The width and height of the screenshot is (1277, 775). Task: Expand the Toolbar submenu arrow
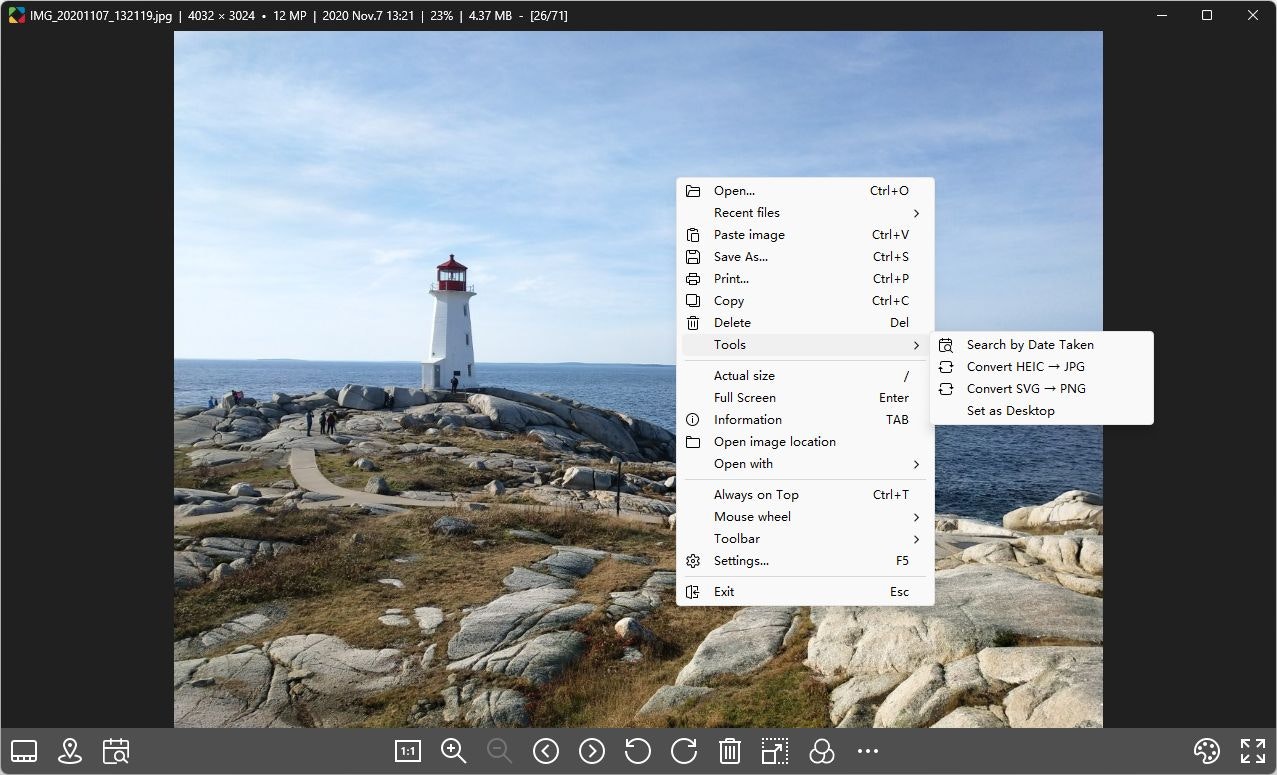(916, 539)
